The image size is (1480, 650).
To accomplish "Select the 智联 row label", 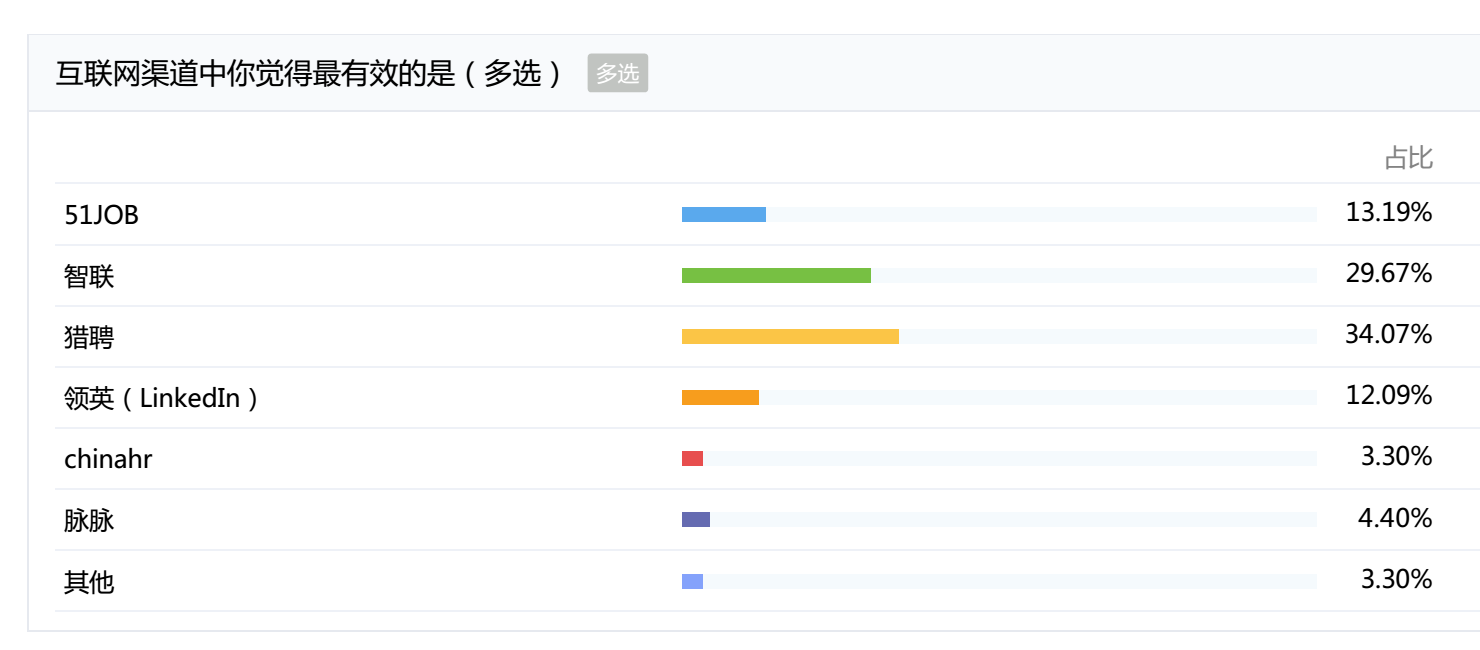I will point(89,275).
